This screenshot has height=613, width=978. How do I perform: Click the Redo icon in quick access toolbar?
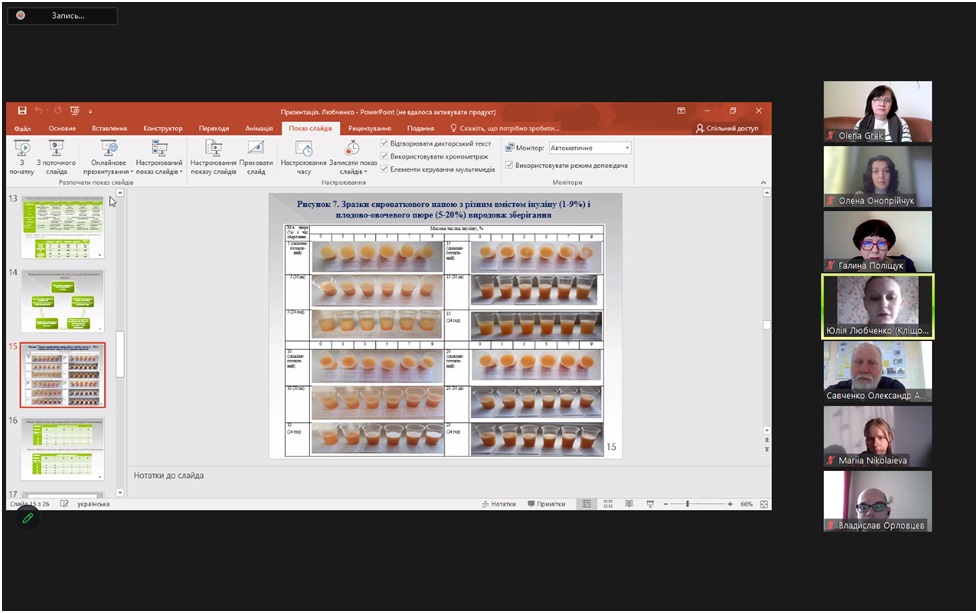point(57,111)
